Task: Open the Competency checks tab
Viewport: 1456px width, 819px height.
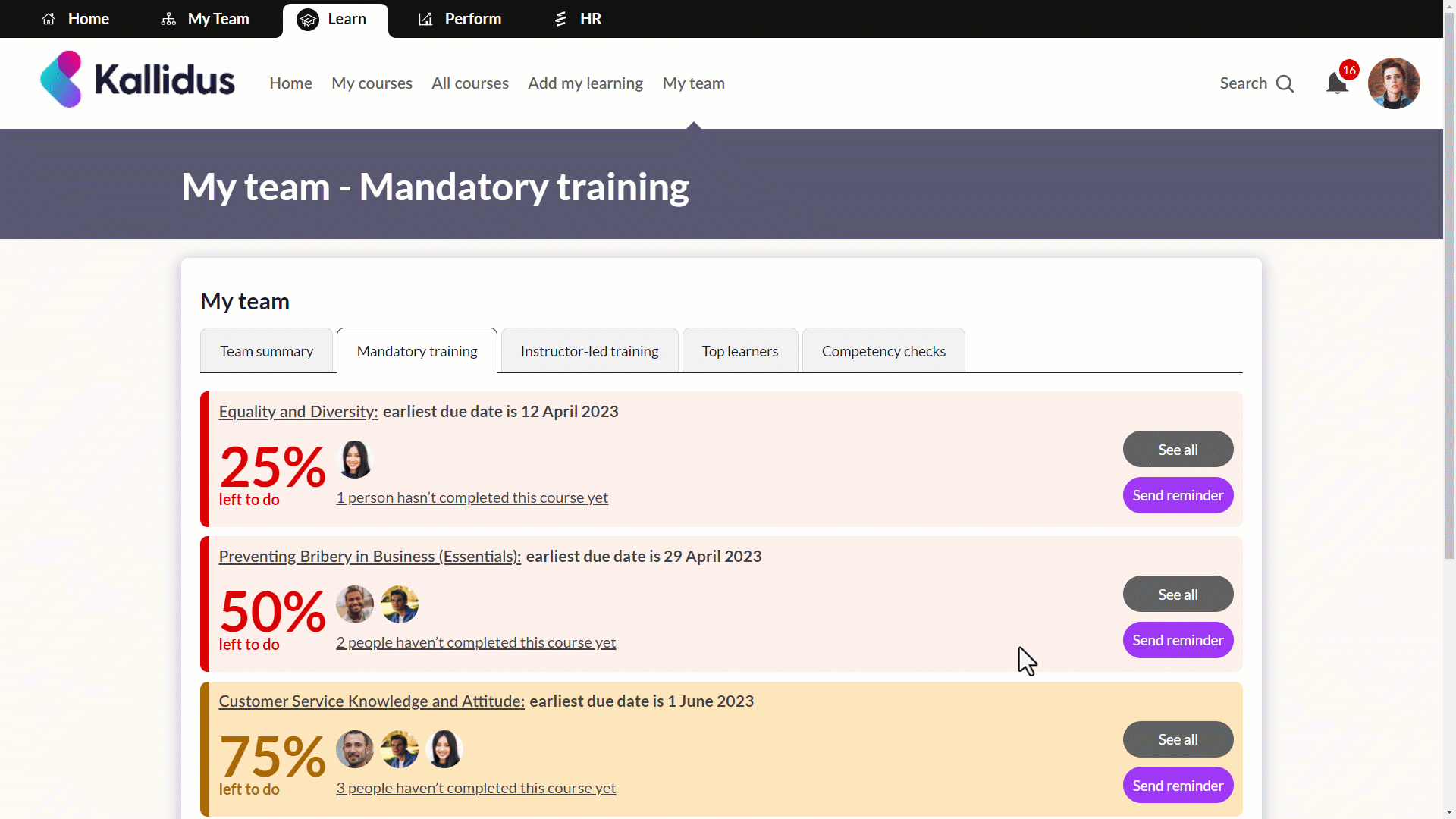Action: coord(883,351)
